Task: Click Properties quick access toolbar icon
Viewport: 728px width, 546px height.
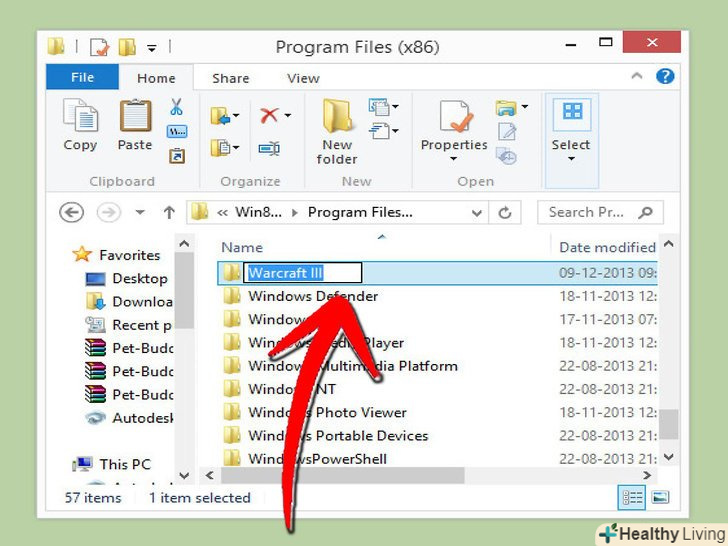Action: (x=100, y=46)
